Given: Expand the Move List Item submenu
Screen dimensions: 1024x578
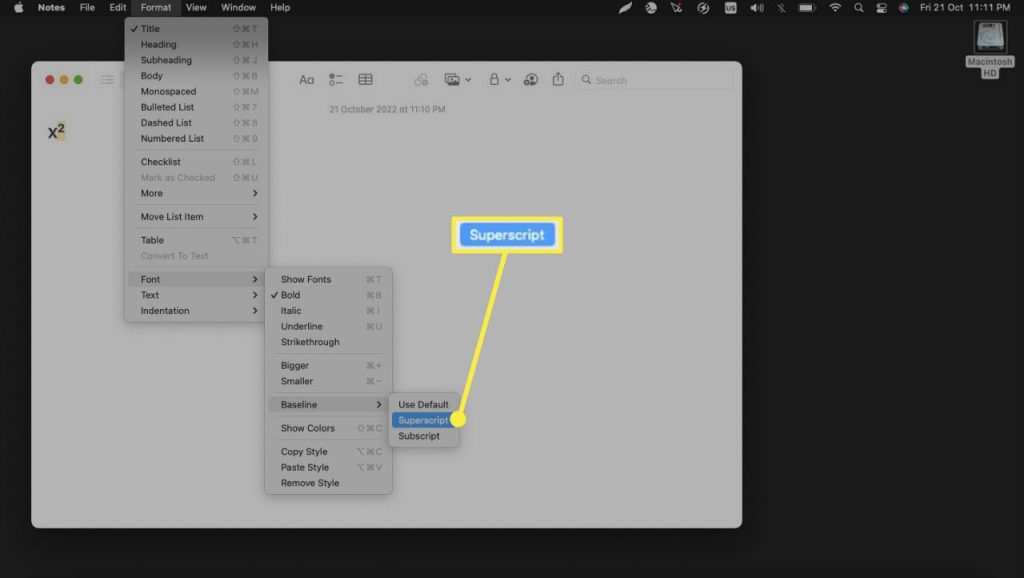Looking at the screenshot, I should pos(197,217).
